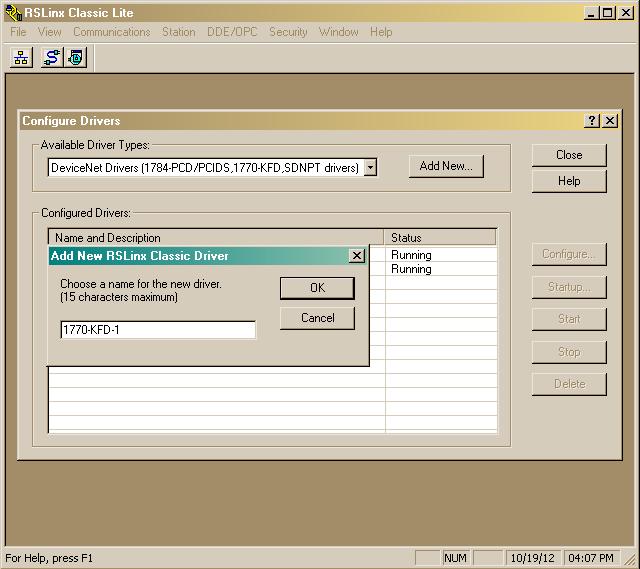
Task: Click the Status column header
Action: pos(440,238)
